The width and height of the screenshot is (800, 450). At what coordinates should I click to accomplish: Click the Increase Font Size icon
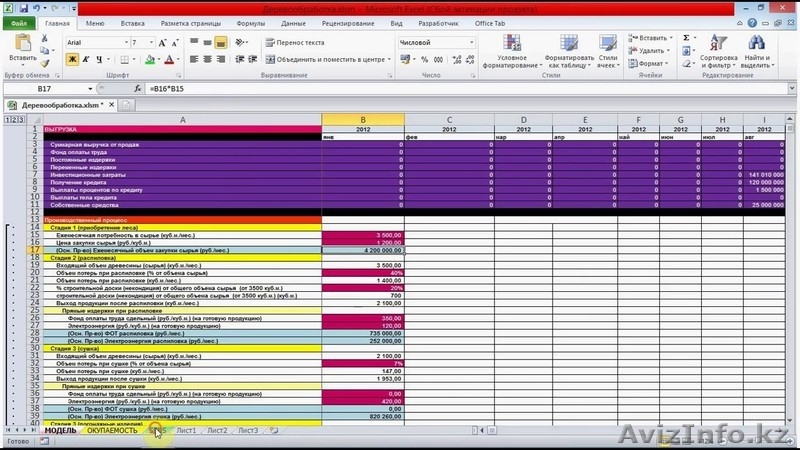(164, 43)
